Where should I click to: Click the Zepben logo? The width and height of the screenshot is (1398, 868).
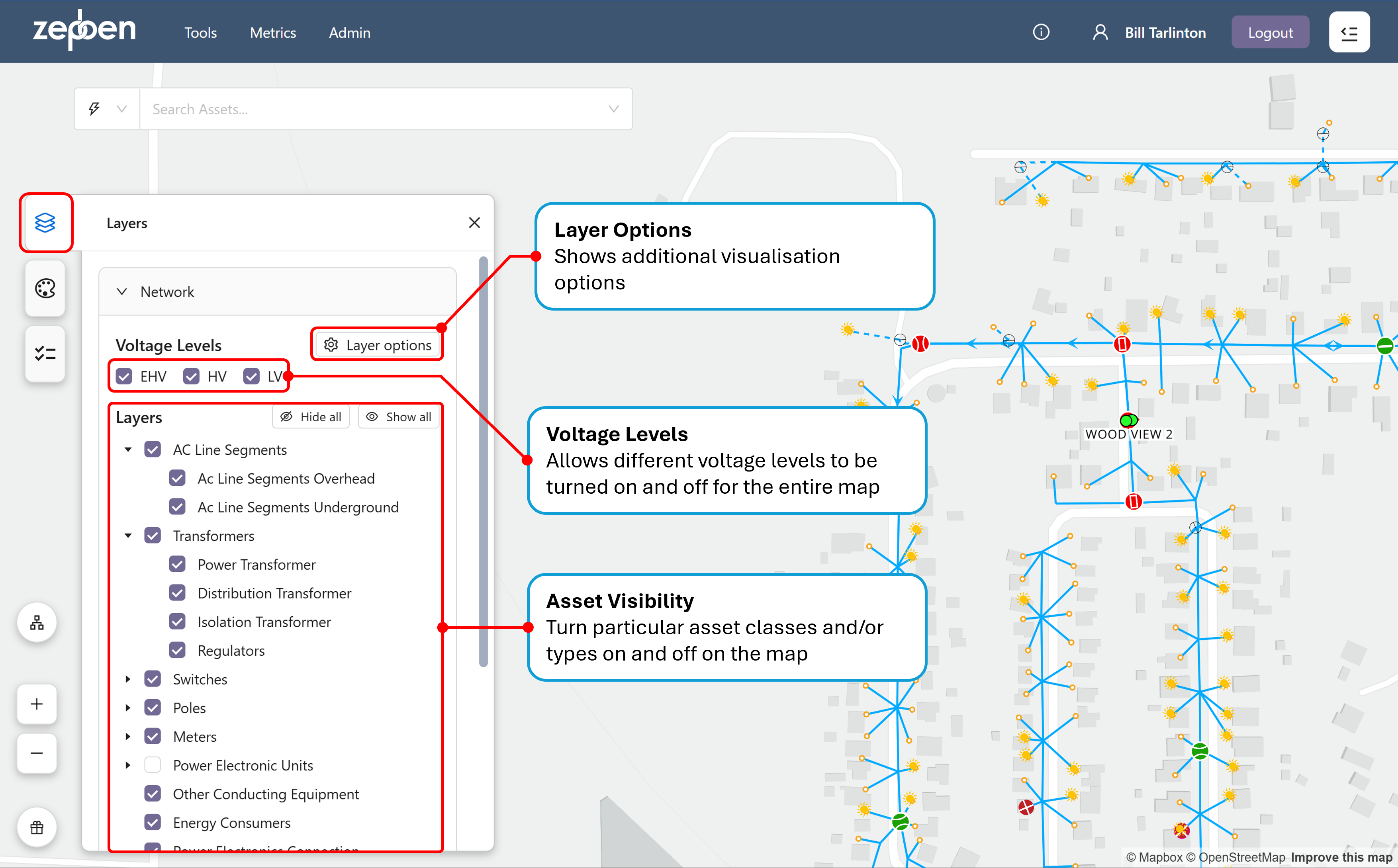pyautogui.click(x=84, y=30)
